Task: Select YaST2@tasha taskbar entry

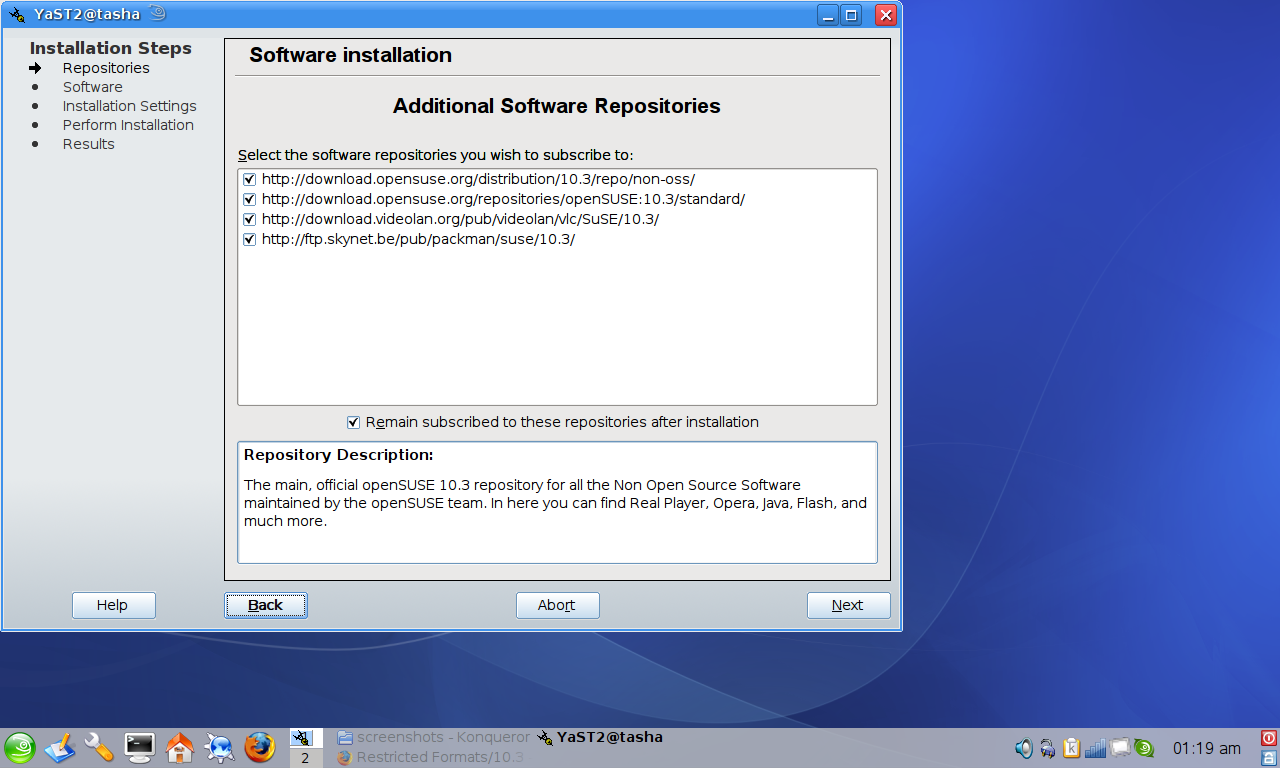Action: click(600, 738)
